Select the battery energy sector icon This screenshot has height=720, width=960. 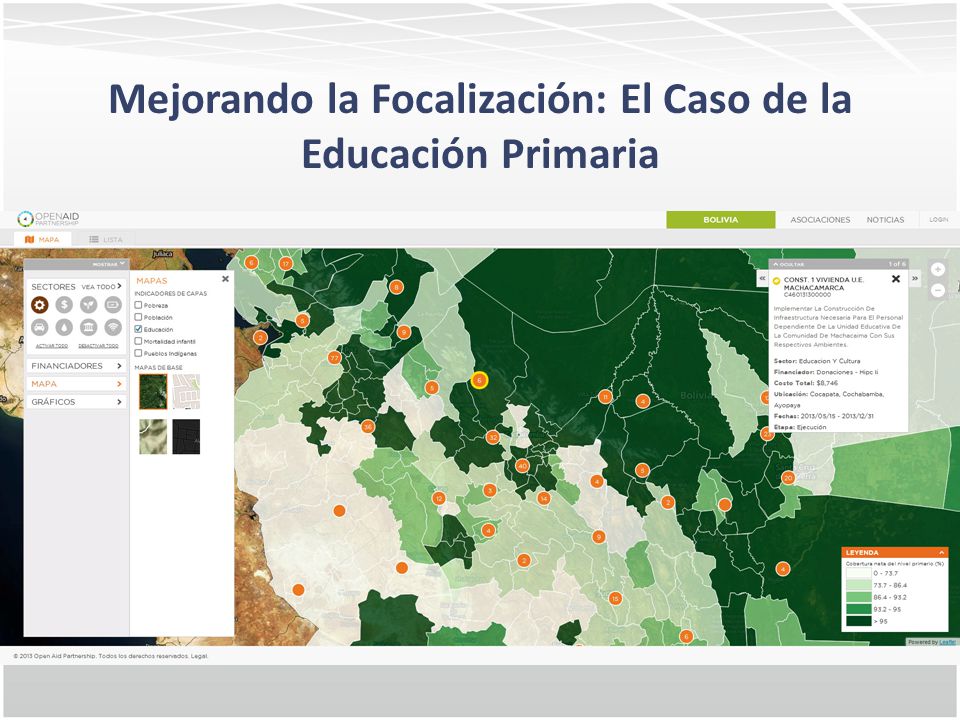[113, 304]
